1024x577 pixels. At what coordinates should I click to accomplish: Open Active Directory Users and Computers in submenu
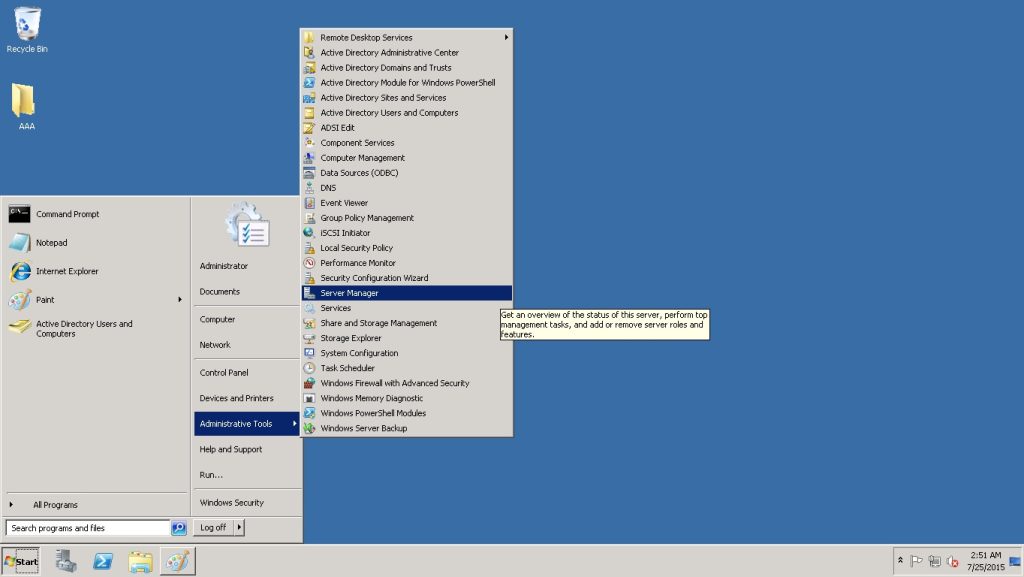389,113
